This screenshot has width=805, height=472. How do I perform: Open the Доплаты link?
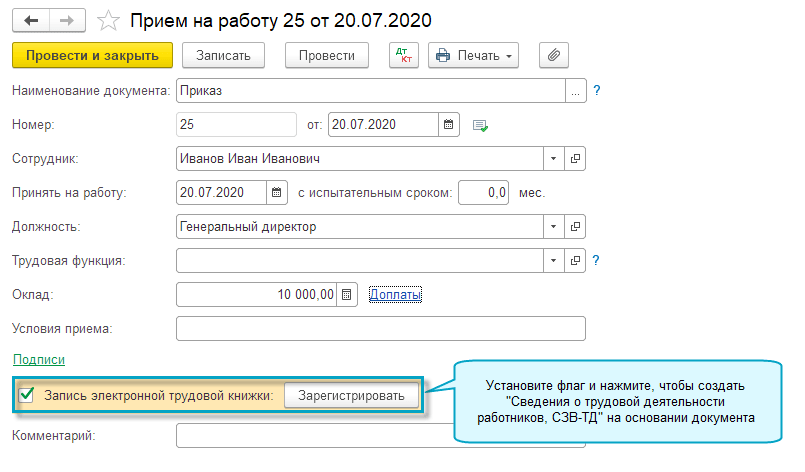(x=395, y=295)
